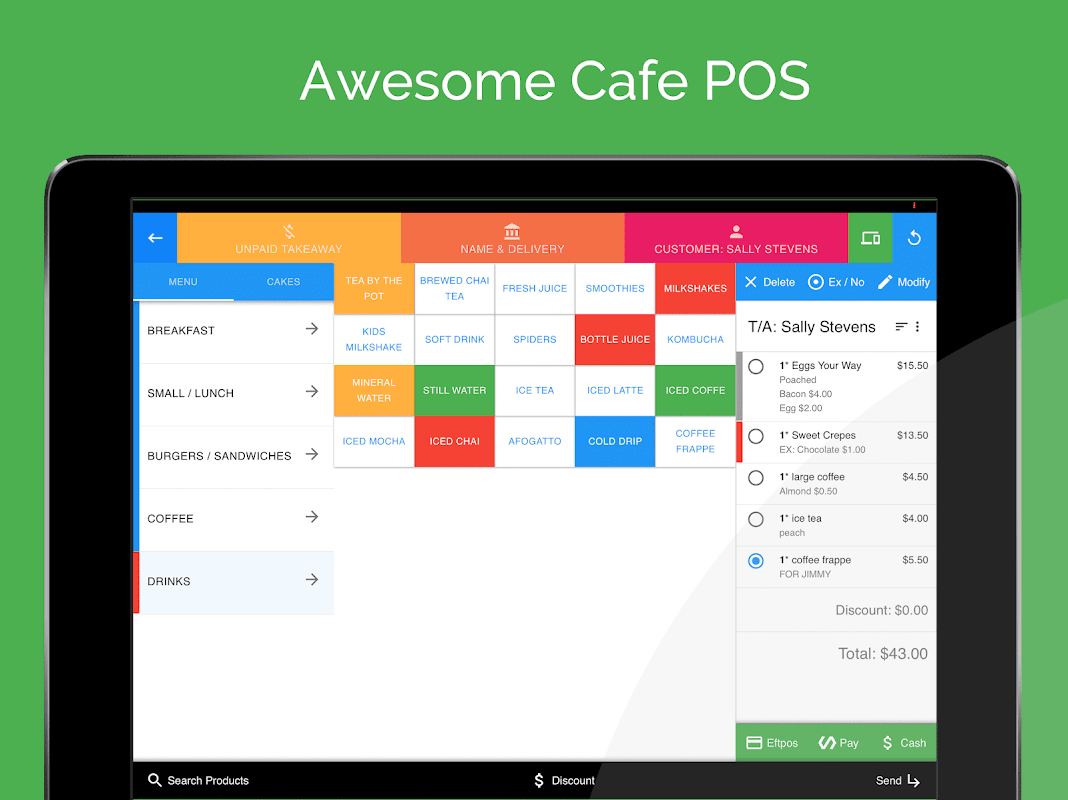
Task: Deselect the coffee frappe radio button
Action: coord(755,561)
